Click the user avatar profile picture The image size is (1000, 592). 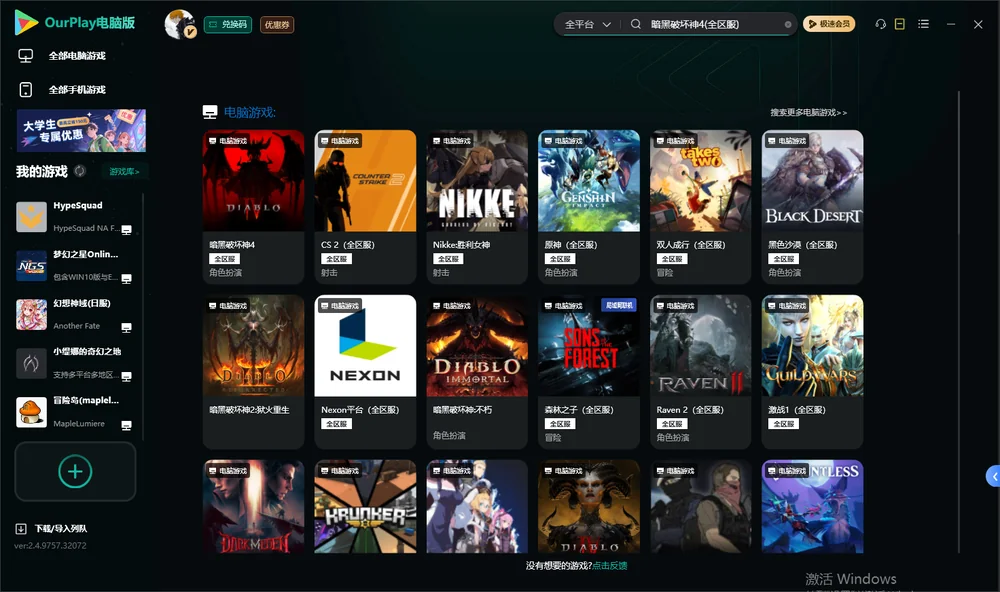[x=179, y=24]
